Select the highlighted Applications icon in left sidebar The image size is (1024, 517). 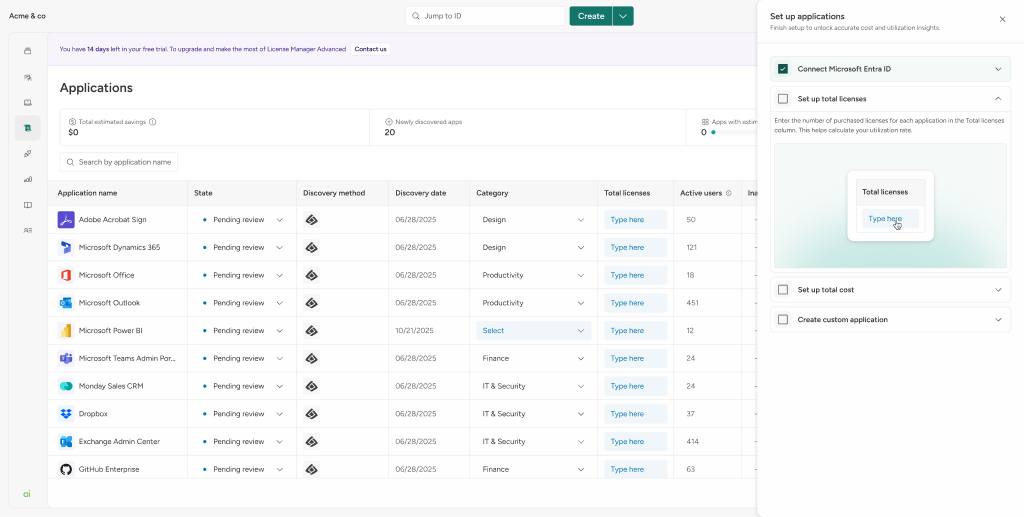tap(27, 128)
